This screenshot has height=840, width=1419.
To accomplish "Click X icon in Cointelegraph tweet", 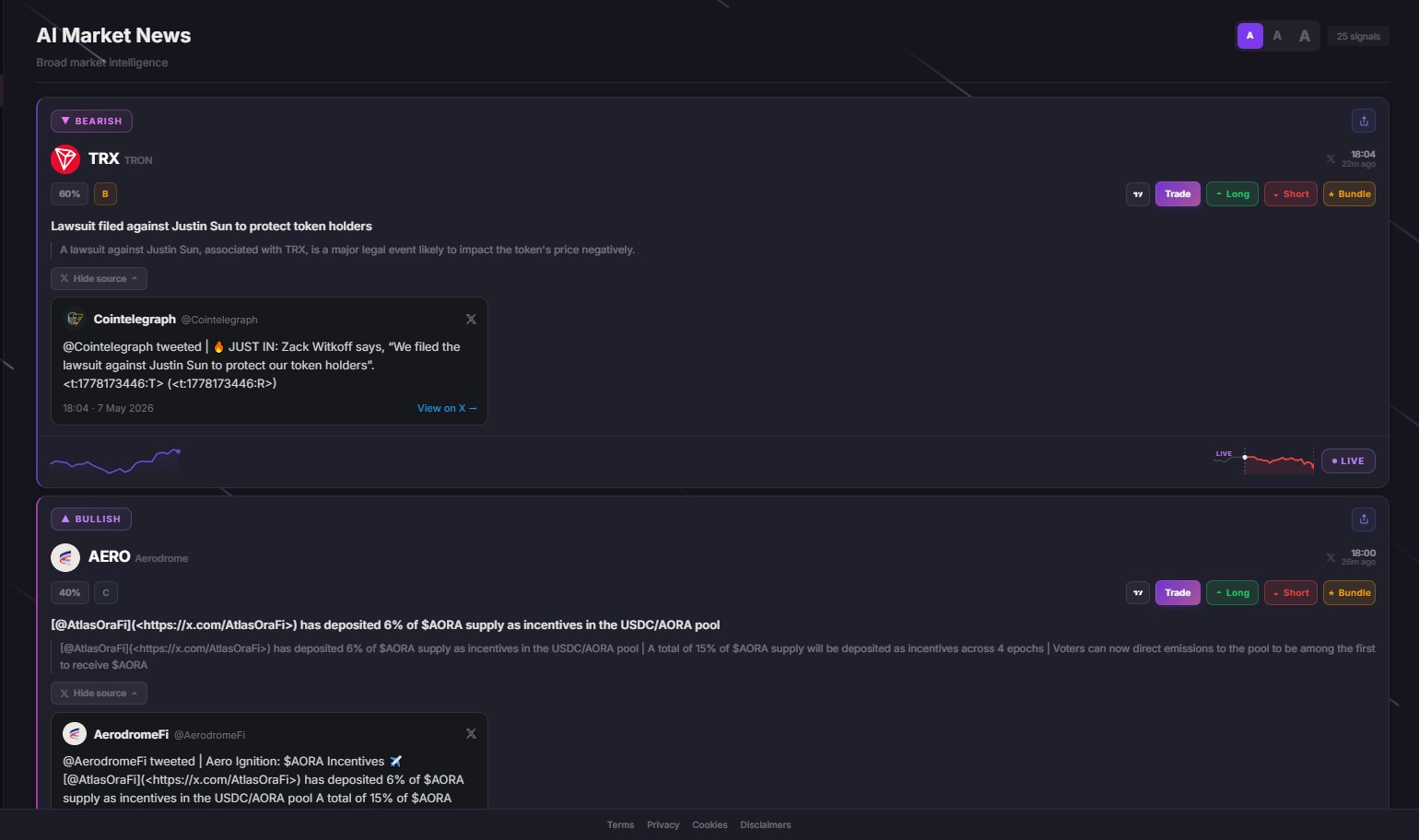I will pyautogui.click(x=471, y=320).
